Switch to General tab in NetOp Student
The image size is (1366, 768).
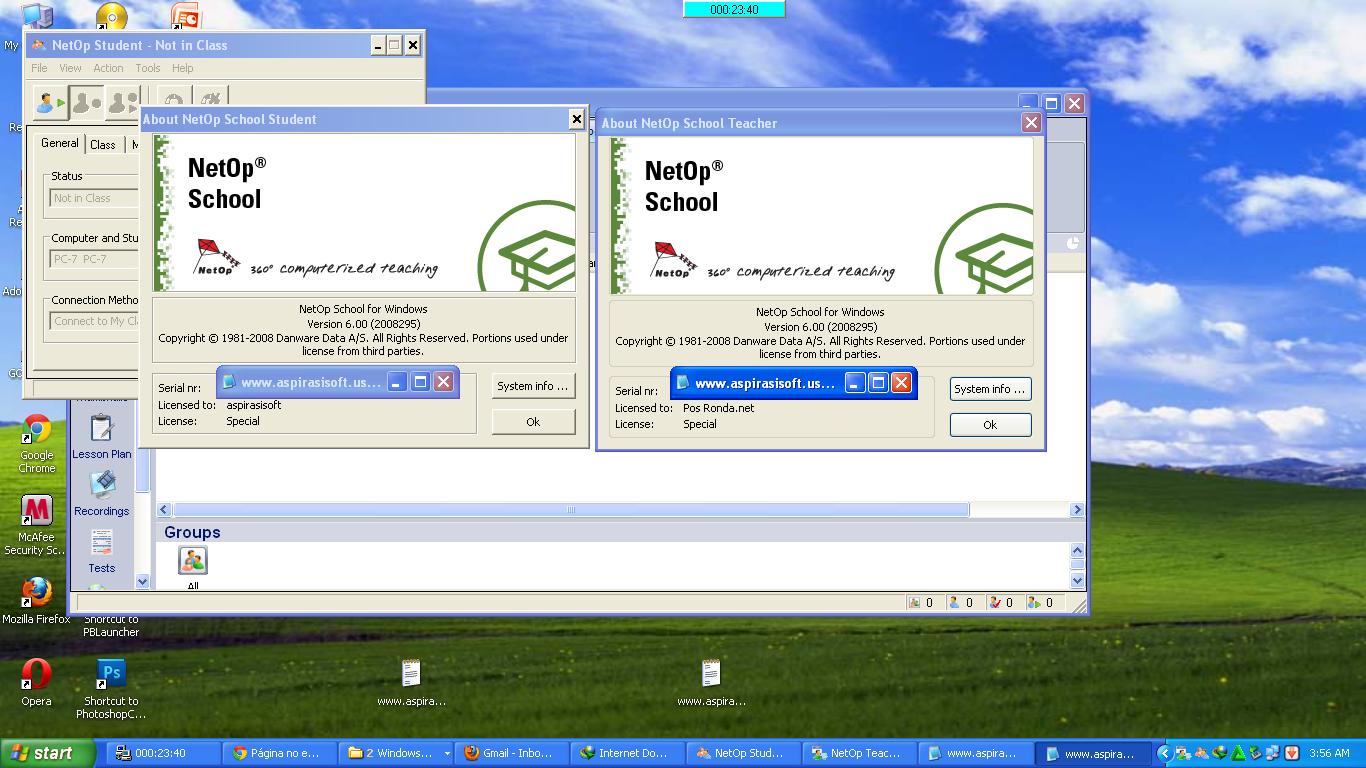coord(60,143)
